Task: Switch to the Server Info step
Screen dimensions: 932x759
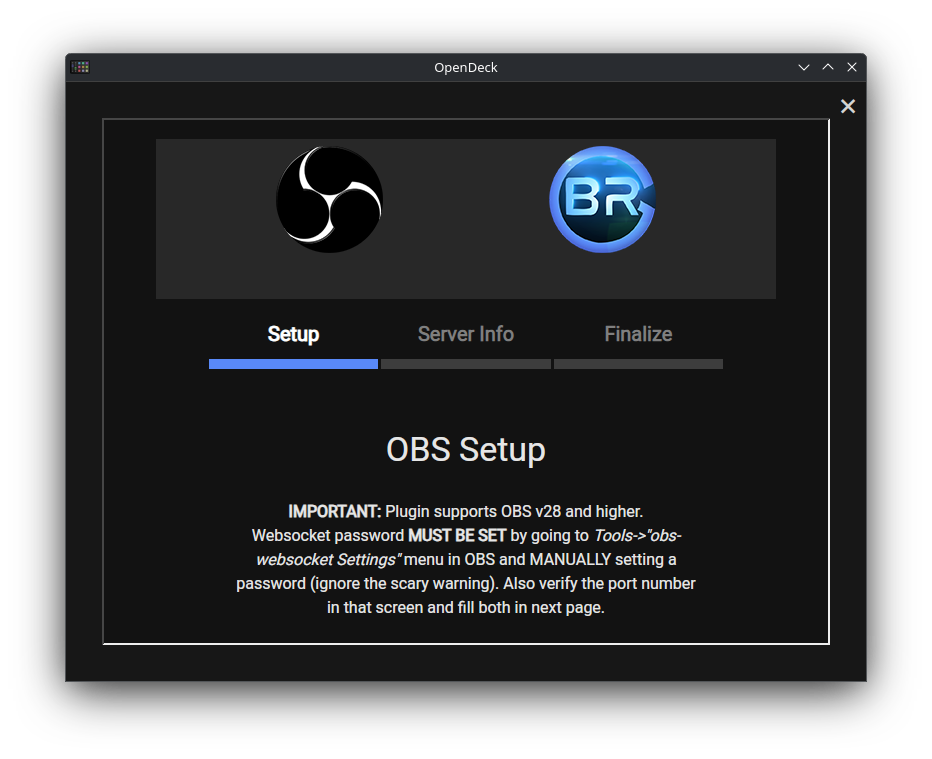Action: (x=465, y=334)
